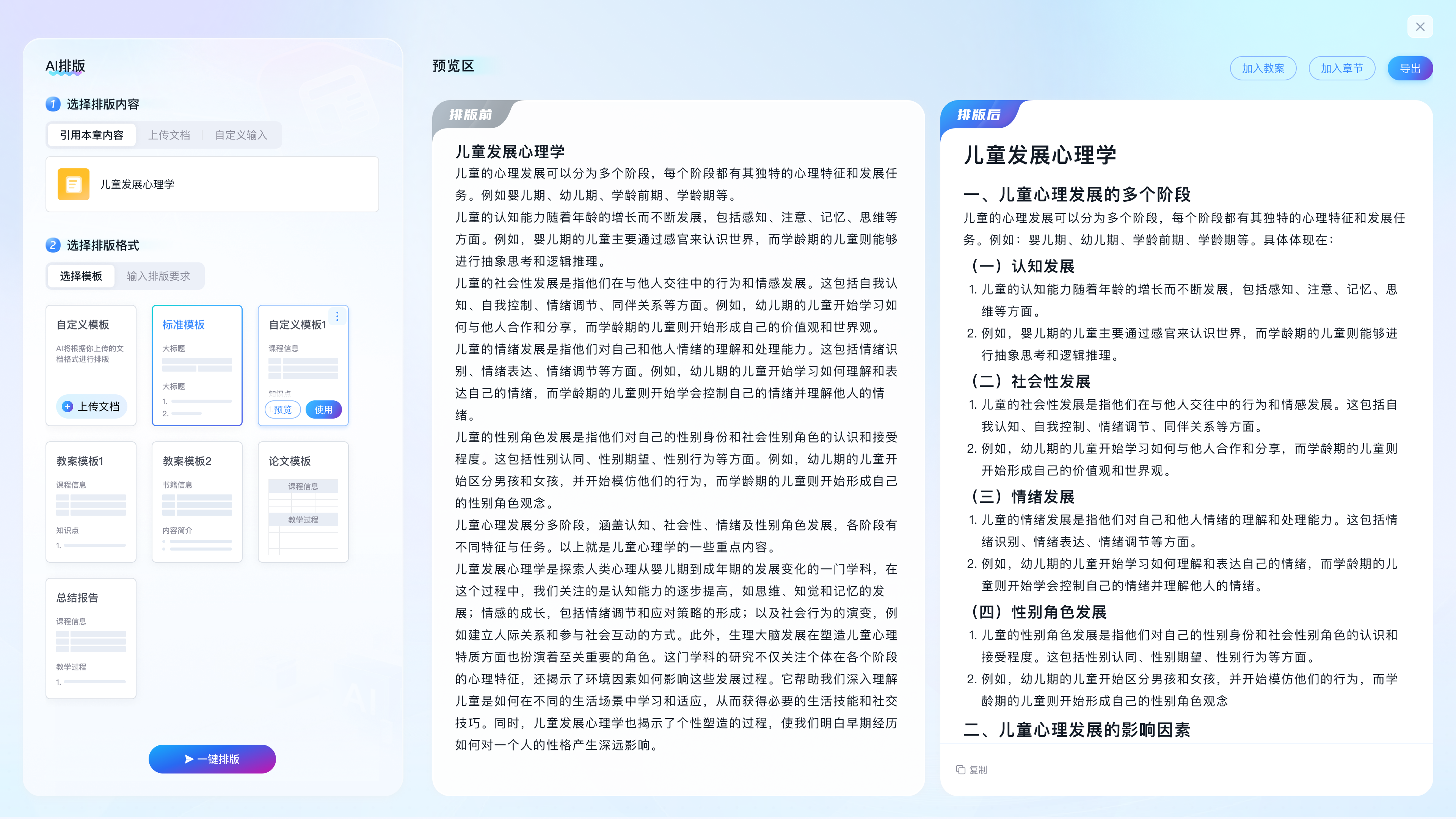Image resolution: width=1456 pixels, height=819 pixels.
Task: Start formatting with 一键排版 button
Action: [212, 758]
